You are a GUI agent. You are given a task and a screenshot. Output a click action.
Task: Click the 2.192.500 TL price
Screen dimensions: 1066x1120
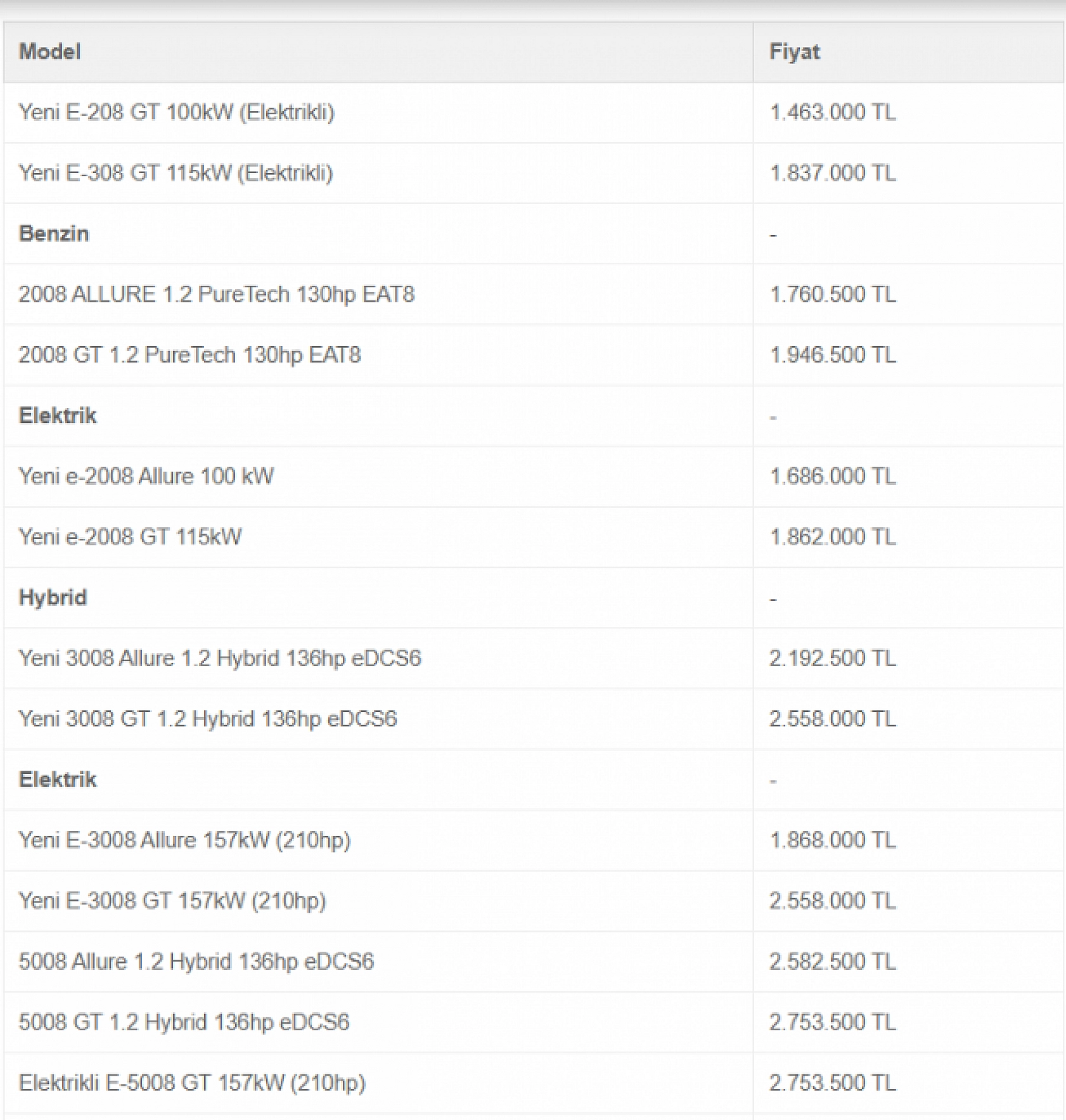(x=832, y=658)
